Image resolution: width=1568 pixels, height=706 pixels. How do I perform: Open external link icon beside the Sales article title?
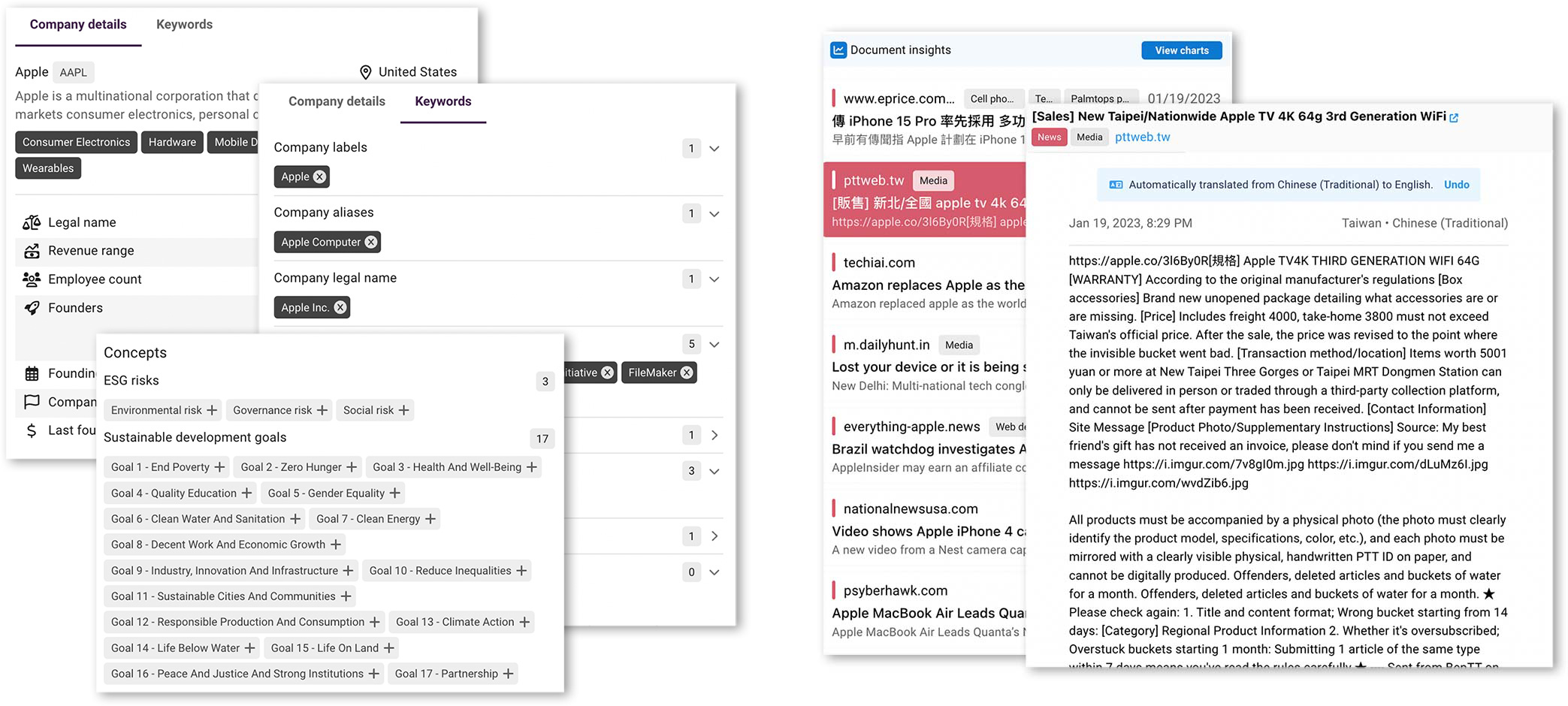pyautogui.click(x=1454, y=117)
